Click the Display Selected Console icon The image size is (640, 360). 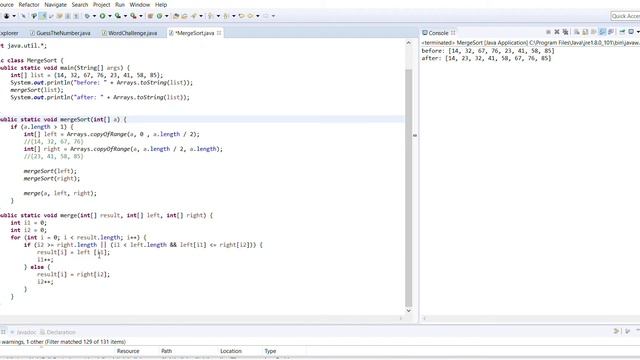631,32
